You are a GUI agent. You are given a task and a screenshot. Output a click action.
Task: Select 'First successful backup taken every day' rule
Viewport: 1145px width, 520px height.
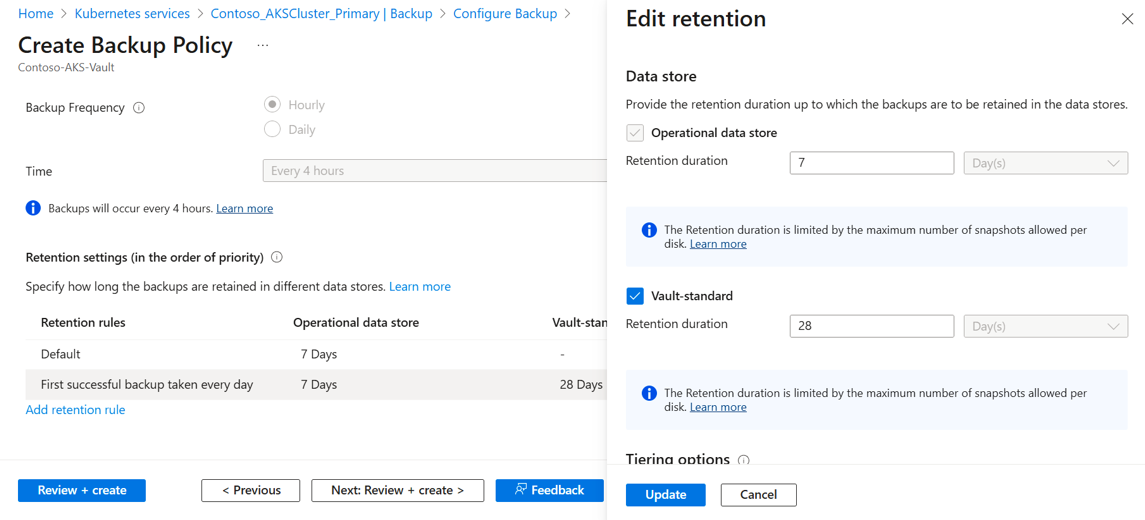(x=147, y=385)
